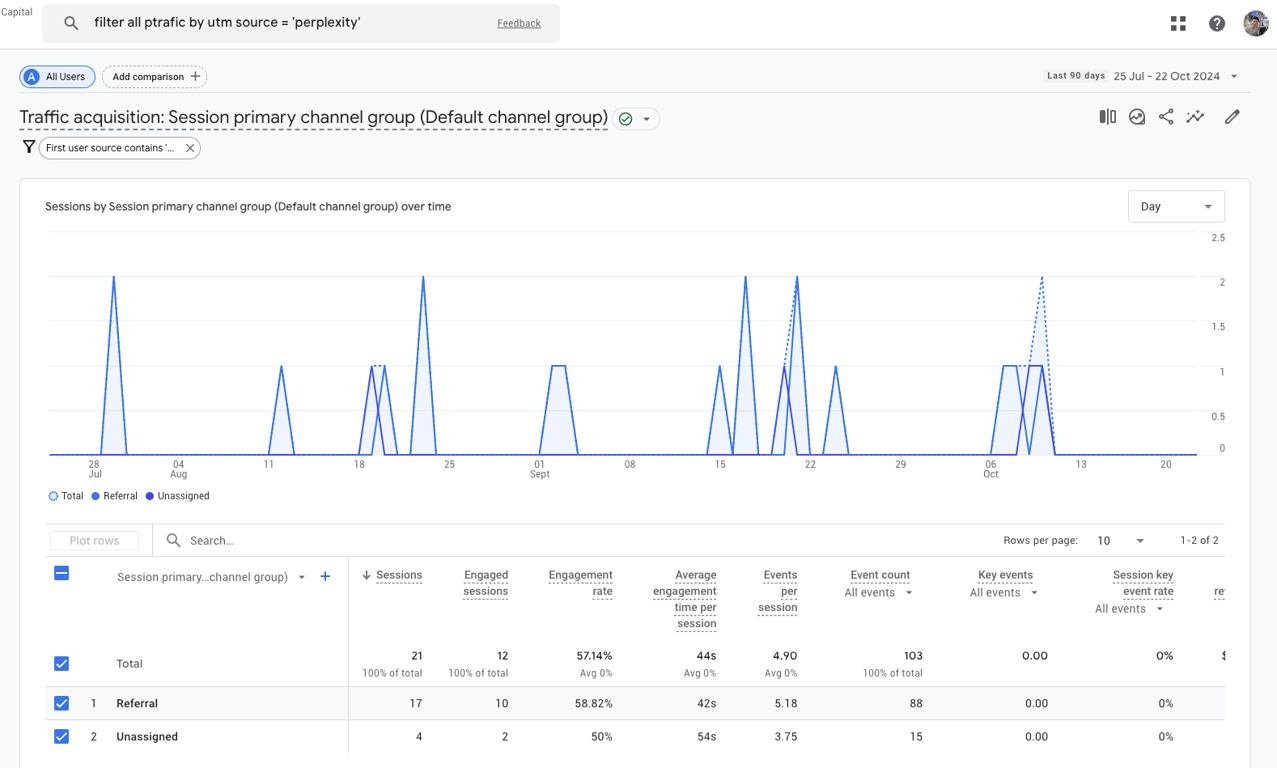Click the Feedback link
Screen dimensions: 1277x768
pyautogui.click(x=518, y=23)
